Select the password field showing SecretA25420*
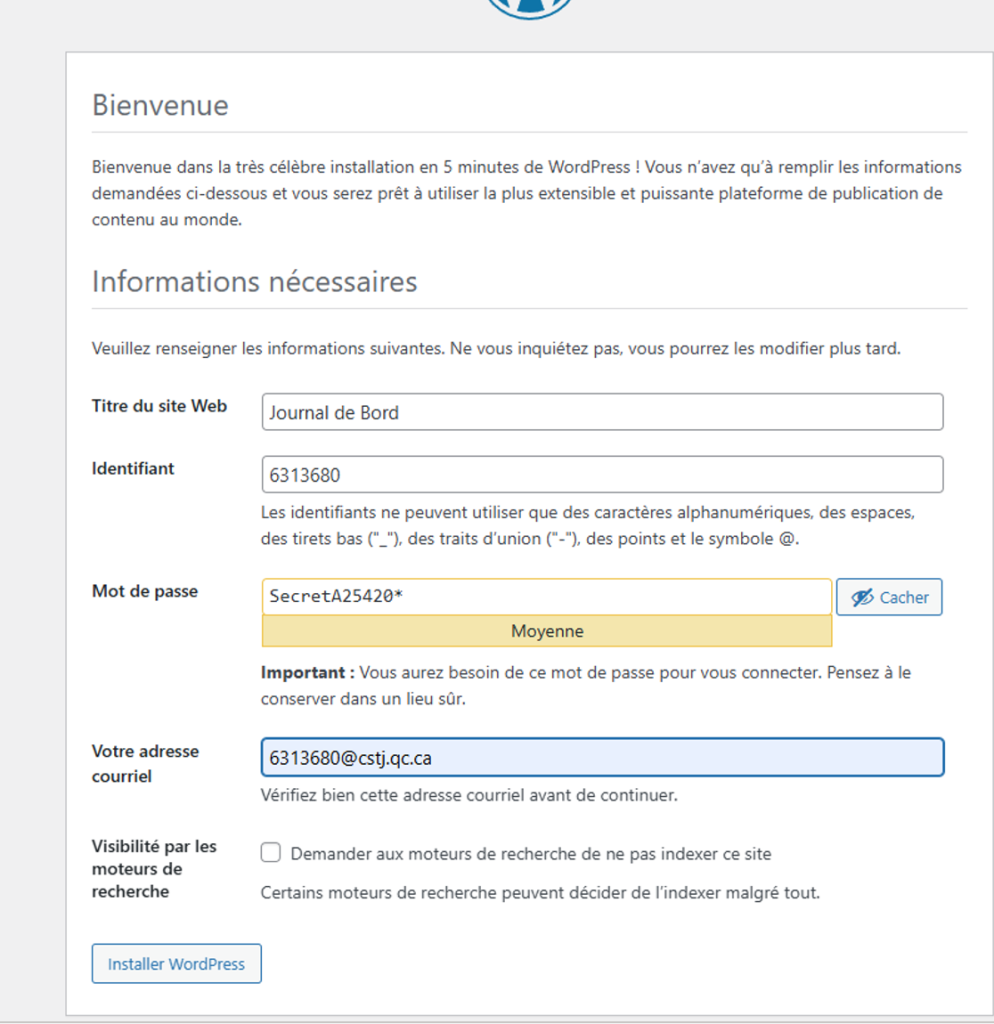This screenshot has height=1024, width=994. 546,597
